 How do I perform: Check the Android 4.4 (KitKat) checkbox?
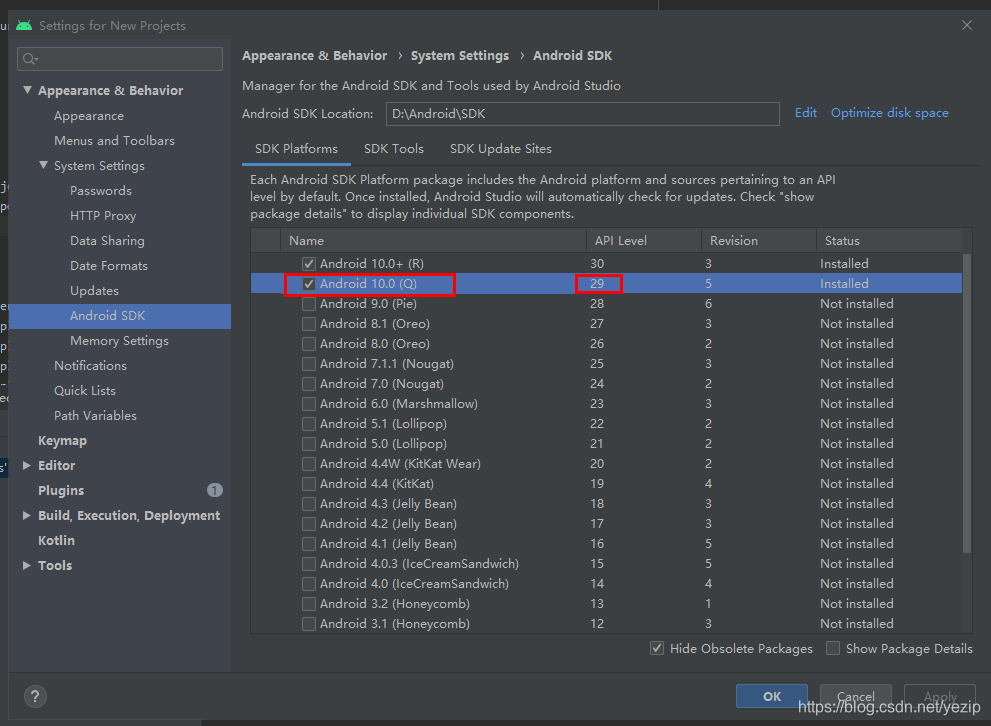tap(308, 484)
